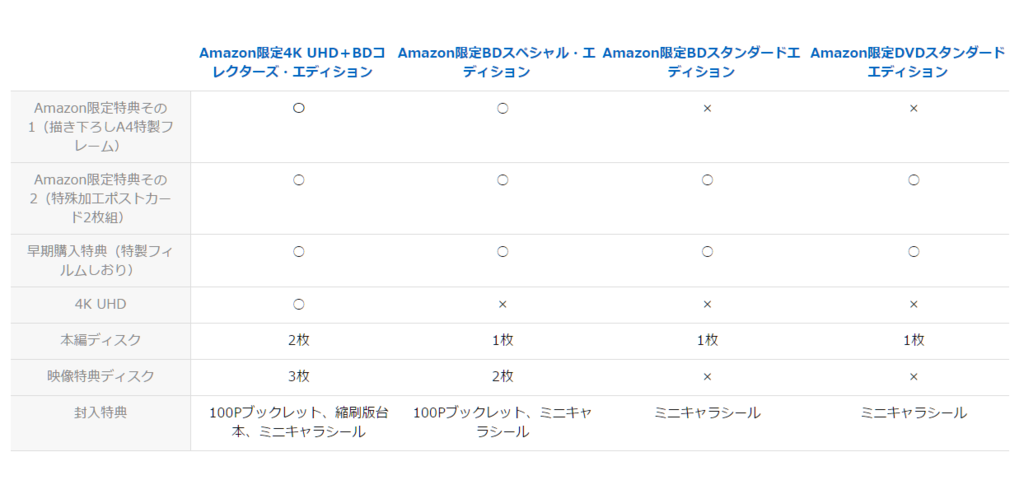Image resolution: width=1024 pixels, height=480 pixels.
Task: Click DVD edition's × in 特典その1 row
Action: click(x=913, y=108)
